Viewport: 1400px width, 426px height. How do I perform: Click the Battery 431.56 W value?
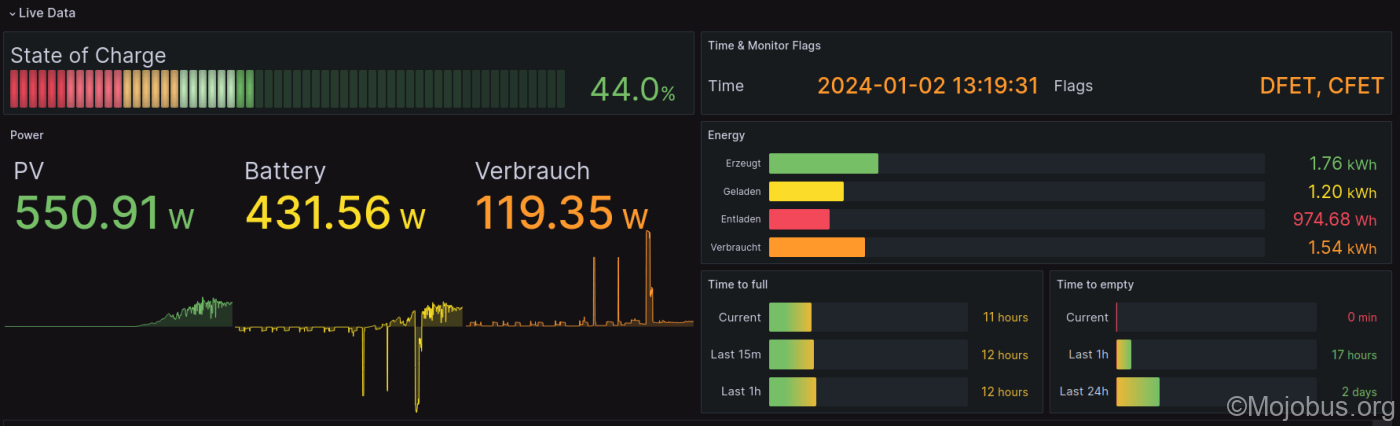(335, 213)
